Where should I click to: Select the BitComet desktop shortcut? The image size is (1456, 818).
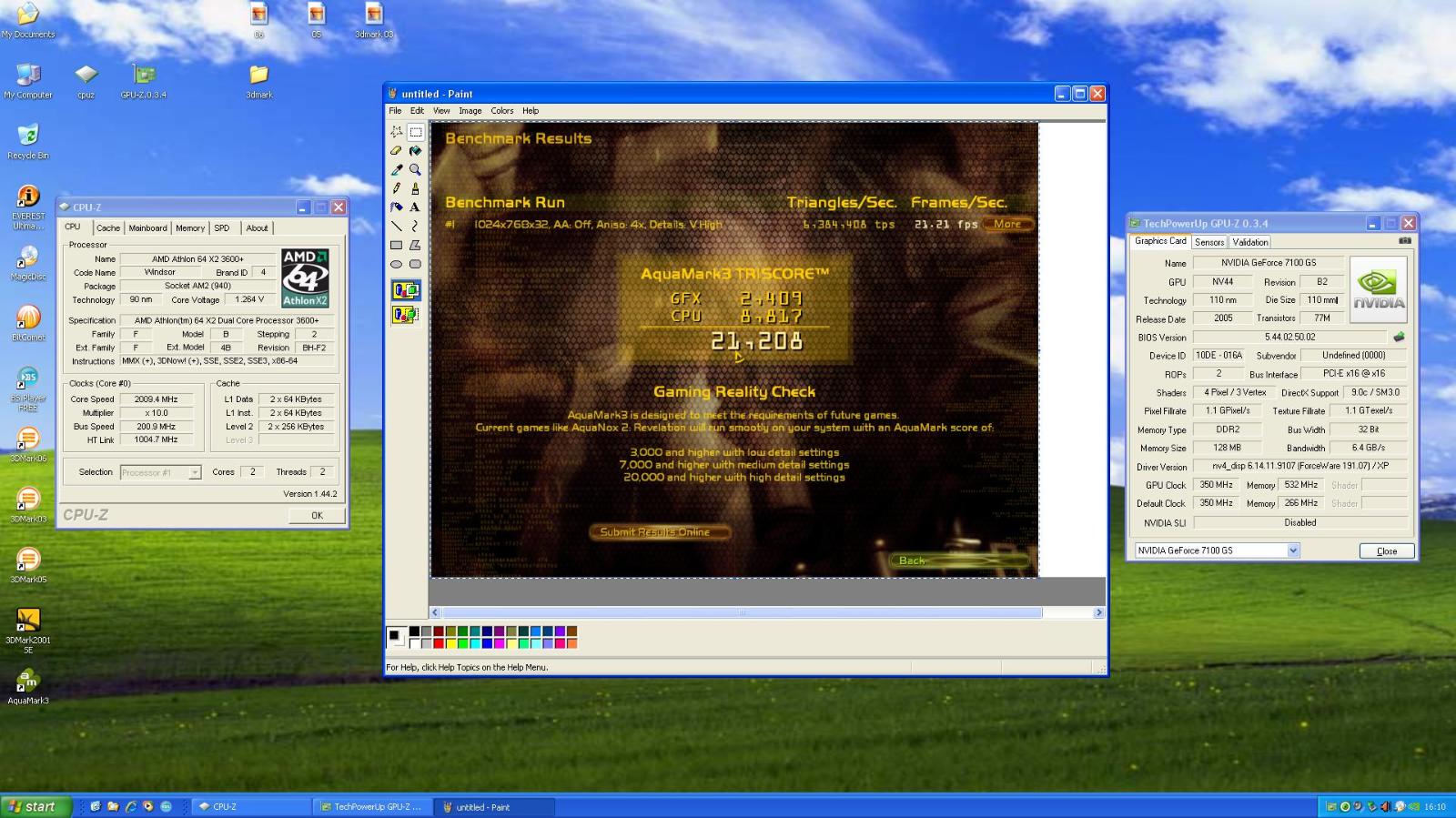coord(28,323)
